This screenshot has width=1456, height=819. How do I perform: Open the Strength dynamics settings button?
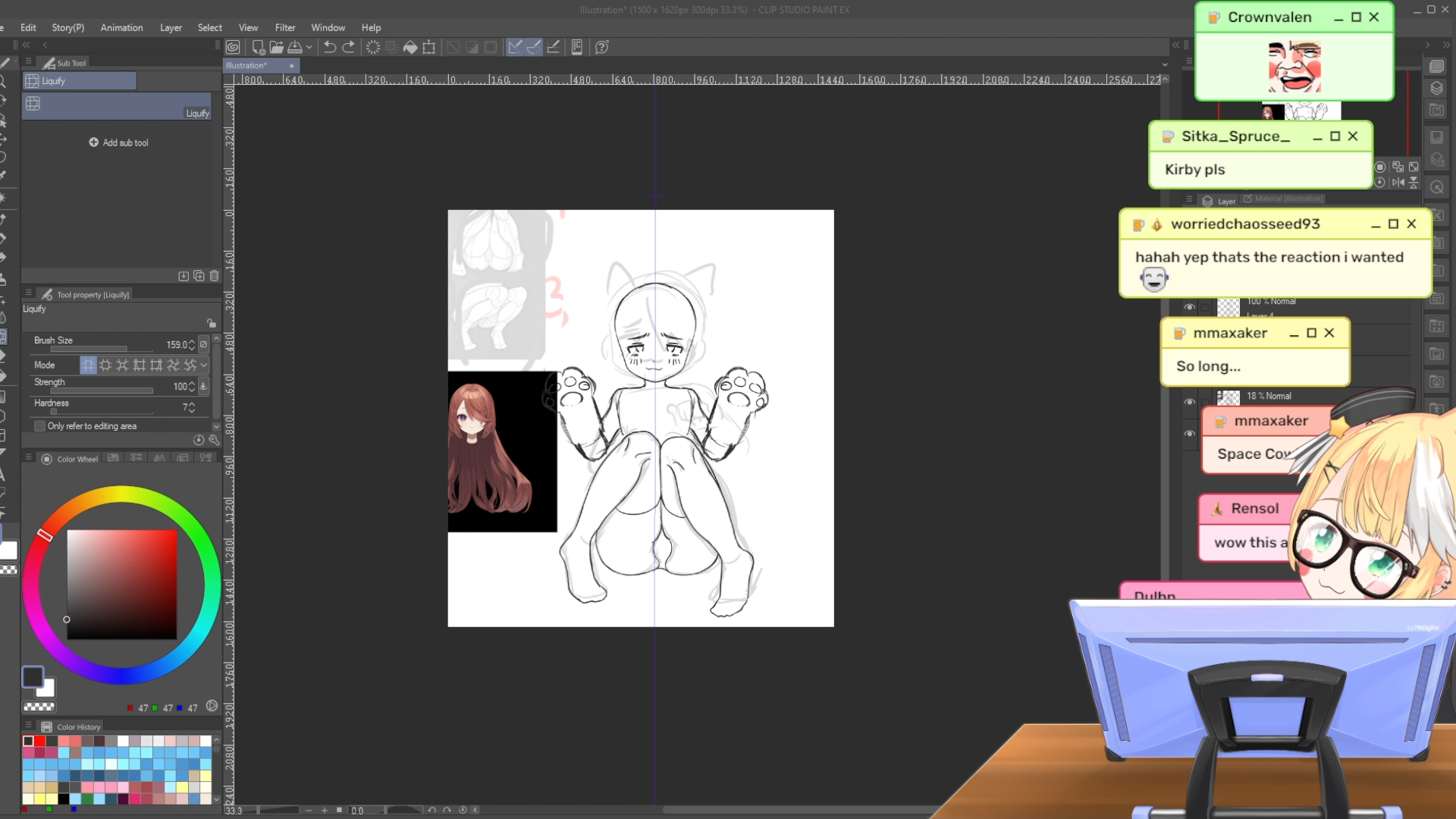[203, 386]
